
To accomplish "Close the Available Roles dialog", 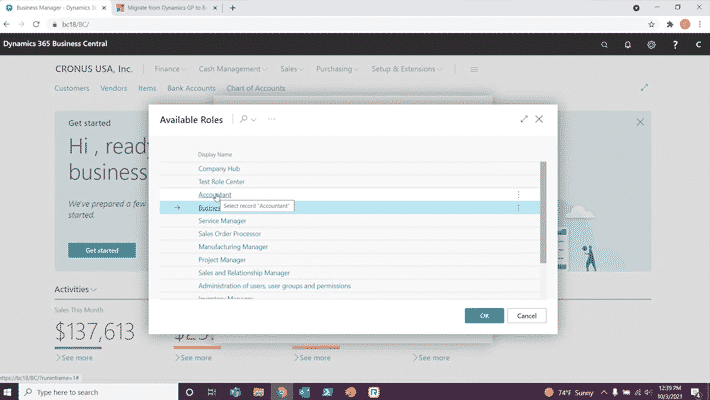I will (x=539, y=119).
